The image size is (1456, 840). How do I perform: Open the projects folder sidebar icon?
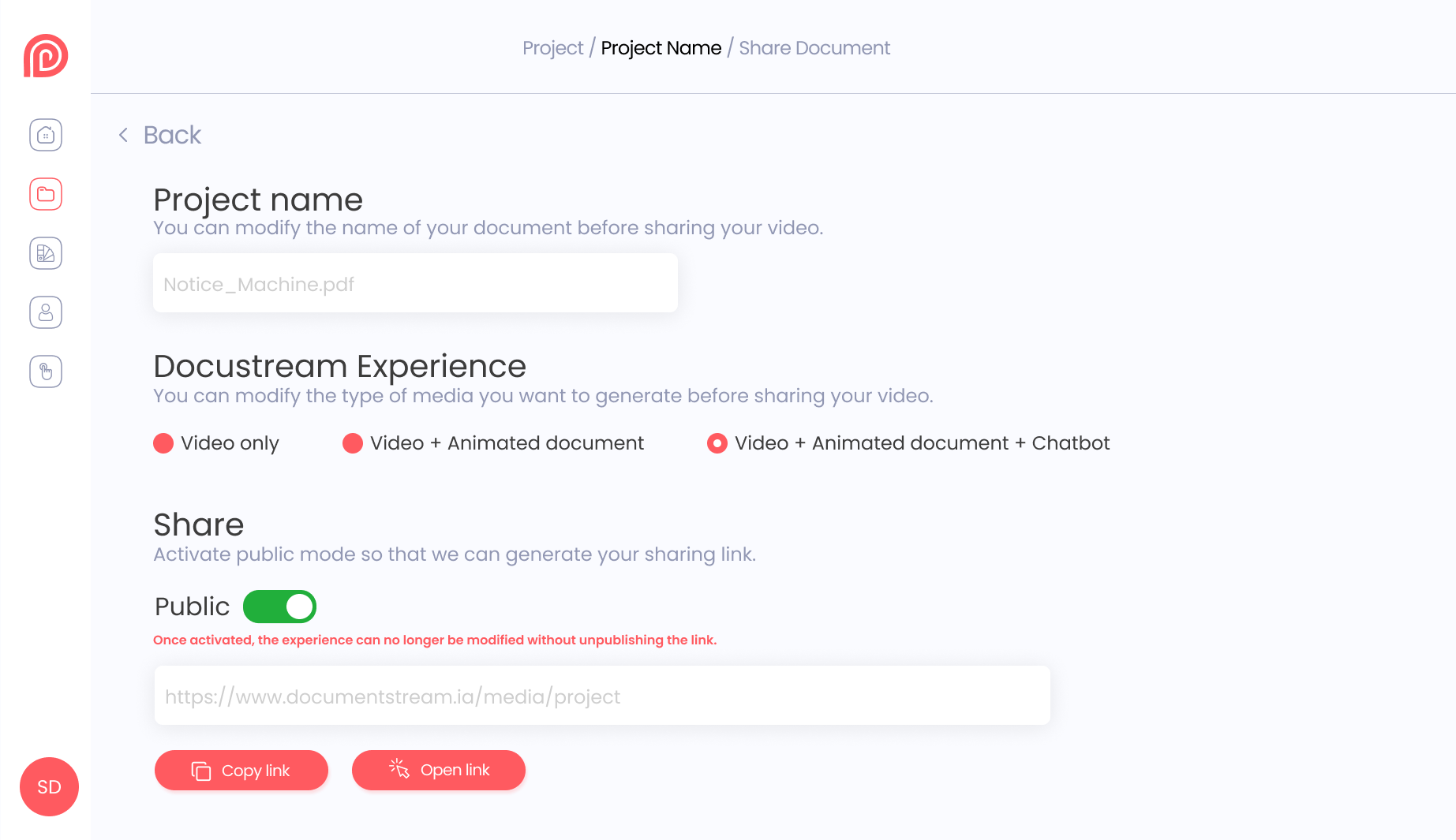[x=46, y=194]
